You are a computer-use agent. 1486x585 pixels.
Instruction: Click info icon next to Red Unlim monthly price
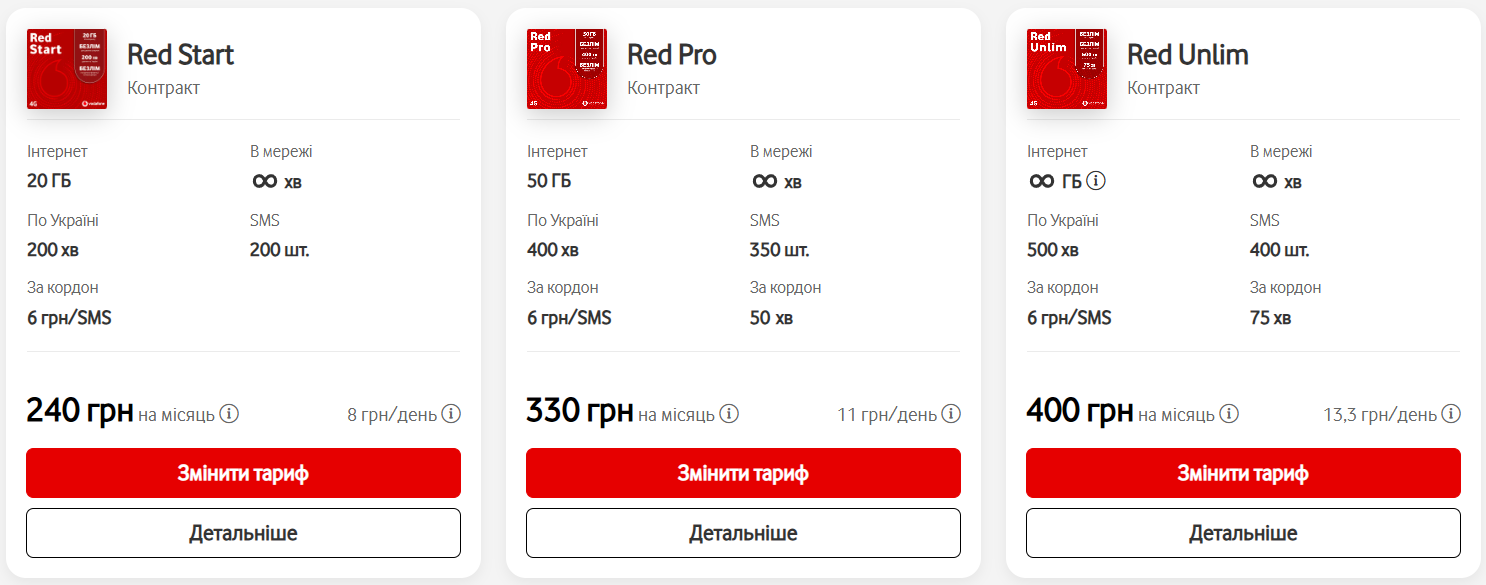[1229, 414]
